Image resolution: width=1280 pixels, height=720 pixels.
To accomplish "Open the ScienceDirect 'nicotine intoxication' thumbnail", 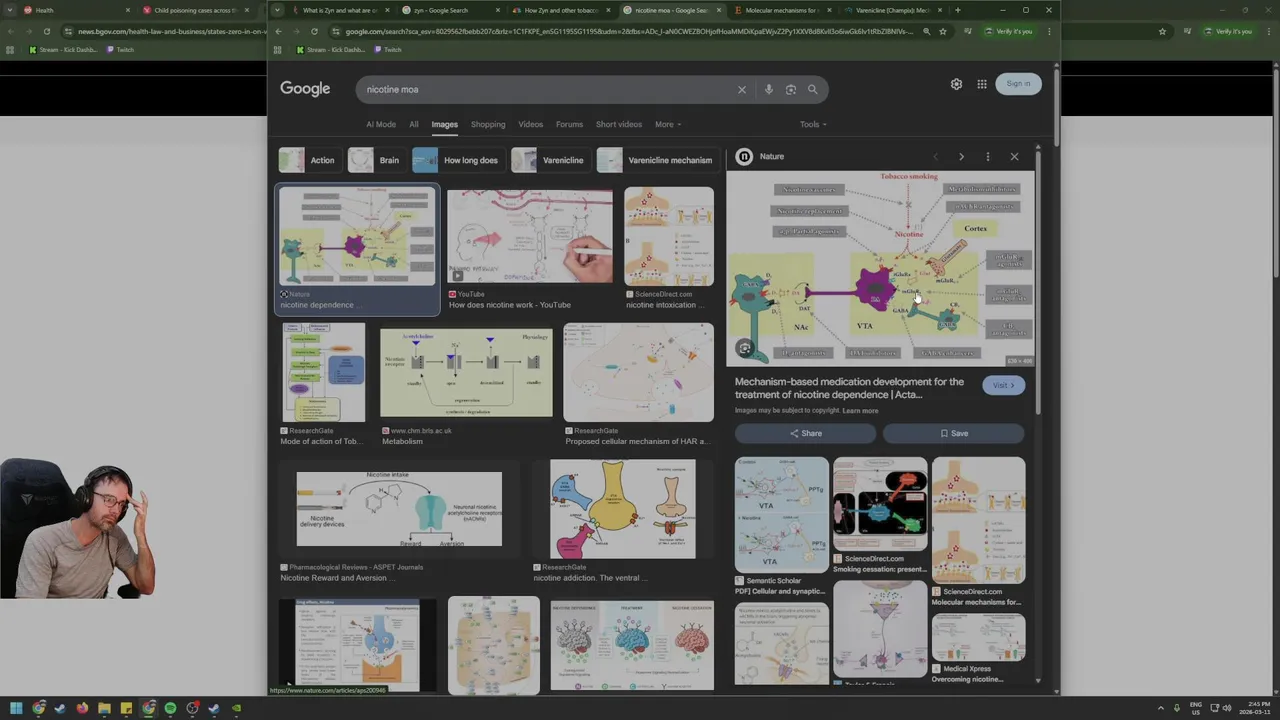I will [x=669, y=236].
